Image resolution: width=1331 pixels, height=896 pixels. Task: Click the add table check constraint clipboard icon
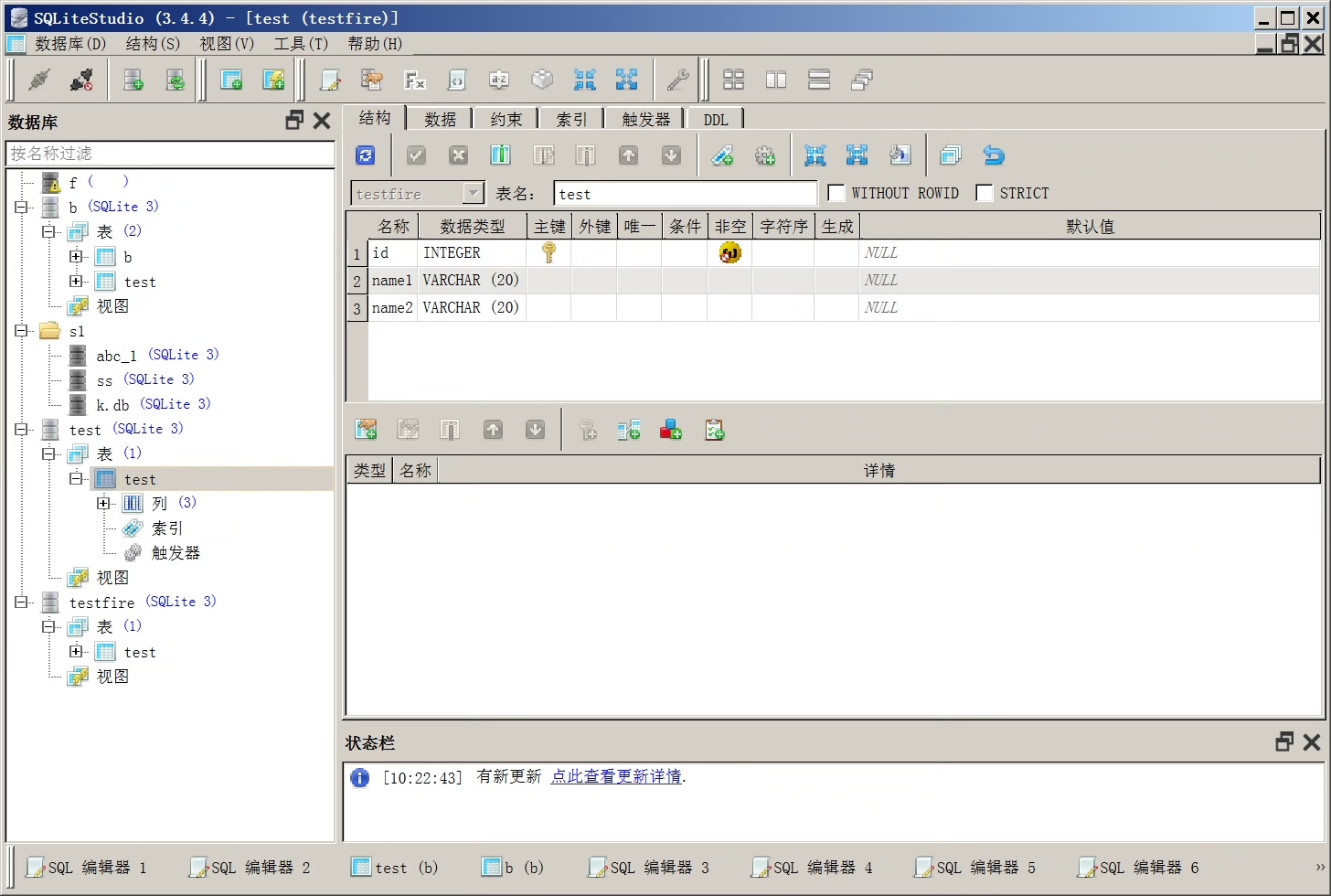click(714, 430)
